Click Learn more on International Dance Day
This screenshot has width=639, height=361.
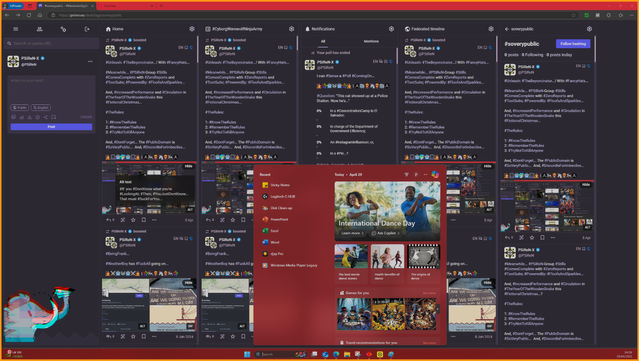coord(353,233)
